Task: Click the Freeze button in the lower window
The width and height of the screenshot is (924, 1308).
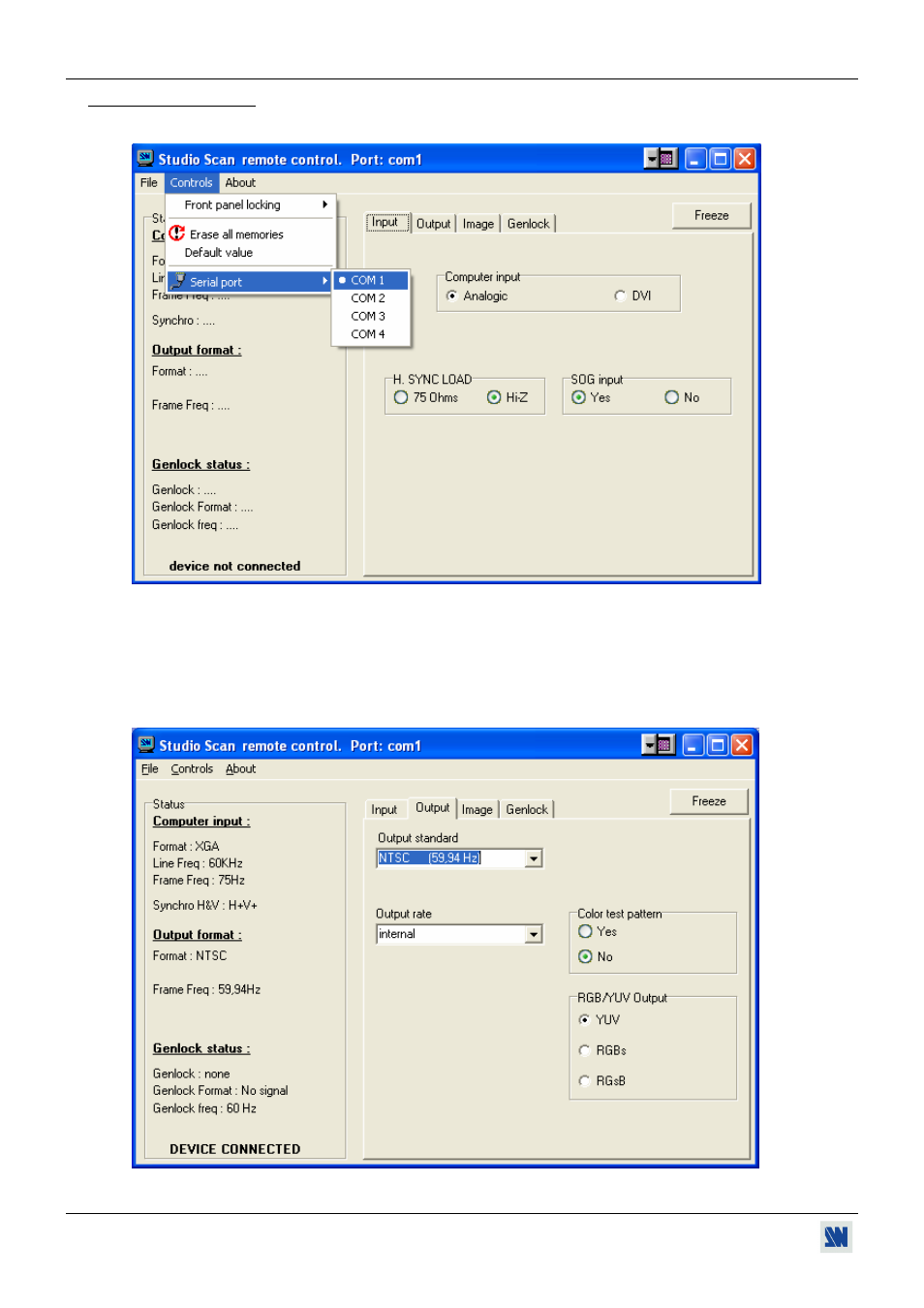Action: coord(709,801)
